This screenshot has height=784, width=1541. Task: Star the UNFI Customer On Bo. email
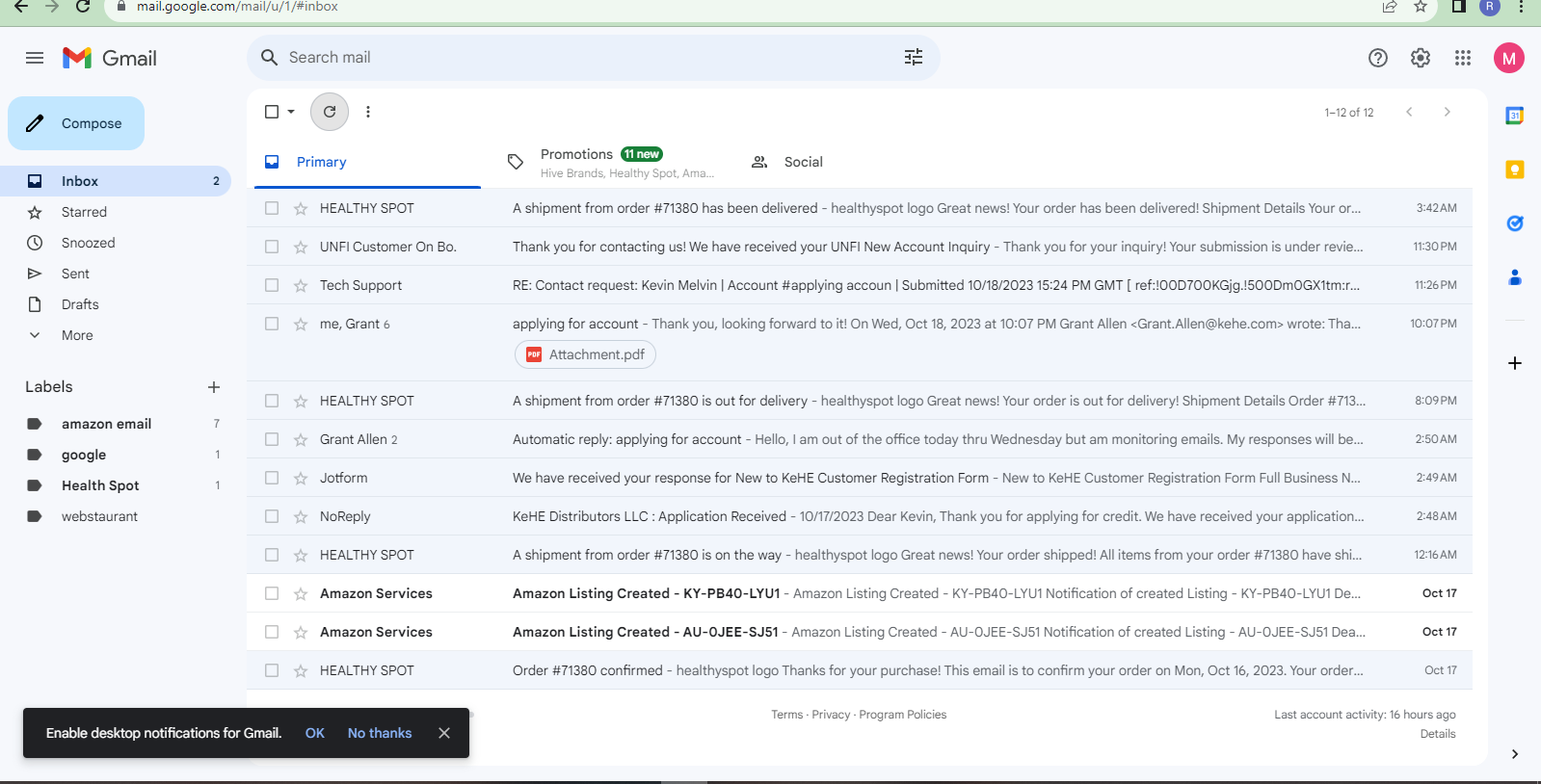coord(301,247)
